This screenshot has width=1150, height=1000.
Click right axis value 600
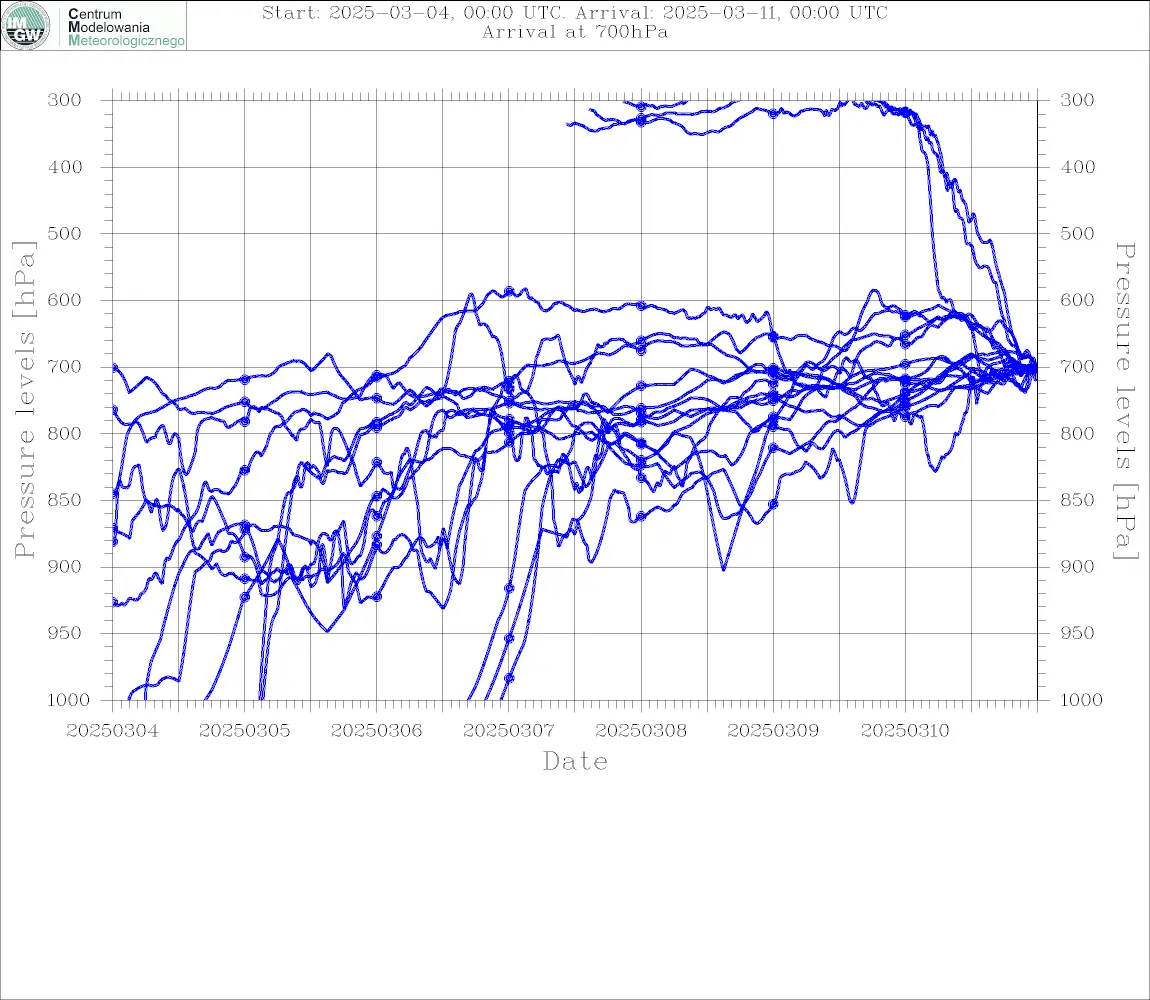click(x=1077, y=300)
